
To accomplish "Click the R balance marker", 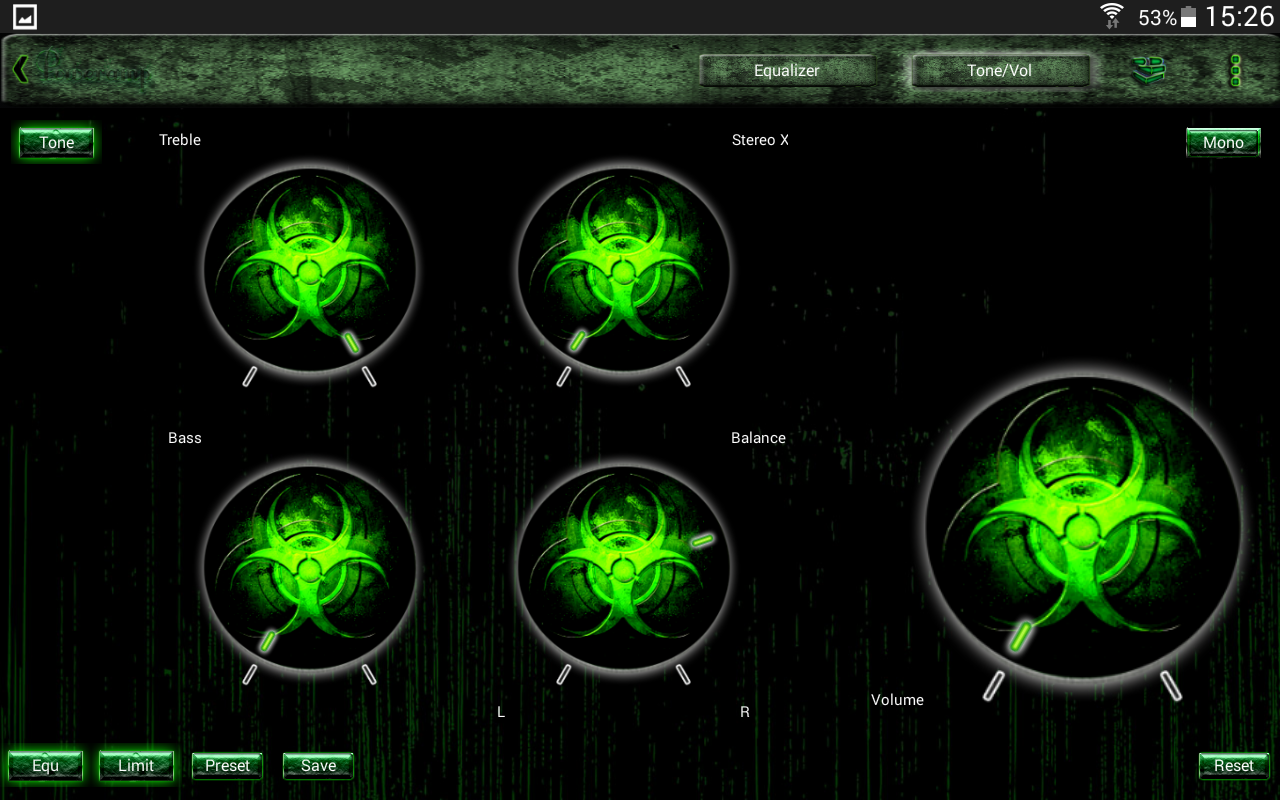I will point(745,712).
